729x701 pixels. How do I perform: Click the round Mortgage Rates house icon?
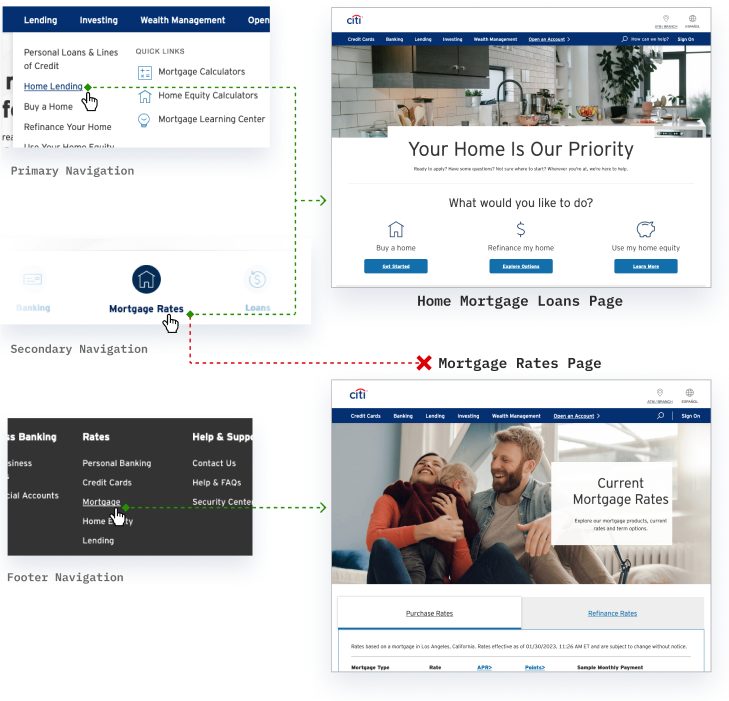tap(146, 279)
